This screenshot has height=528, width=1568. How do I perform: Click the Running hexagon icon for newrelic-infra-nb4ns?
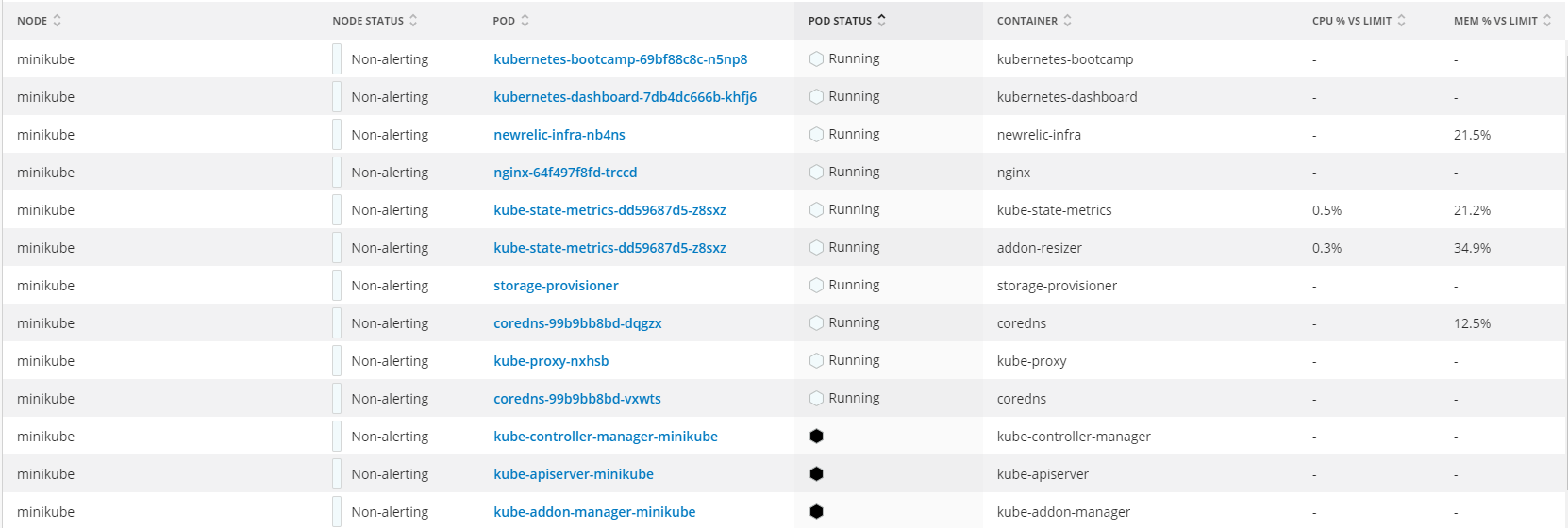(x=817, y=134)
